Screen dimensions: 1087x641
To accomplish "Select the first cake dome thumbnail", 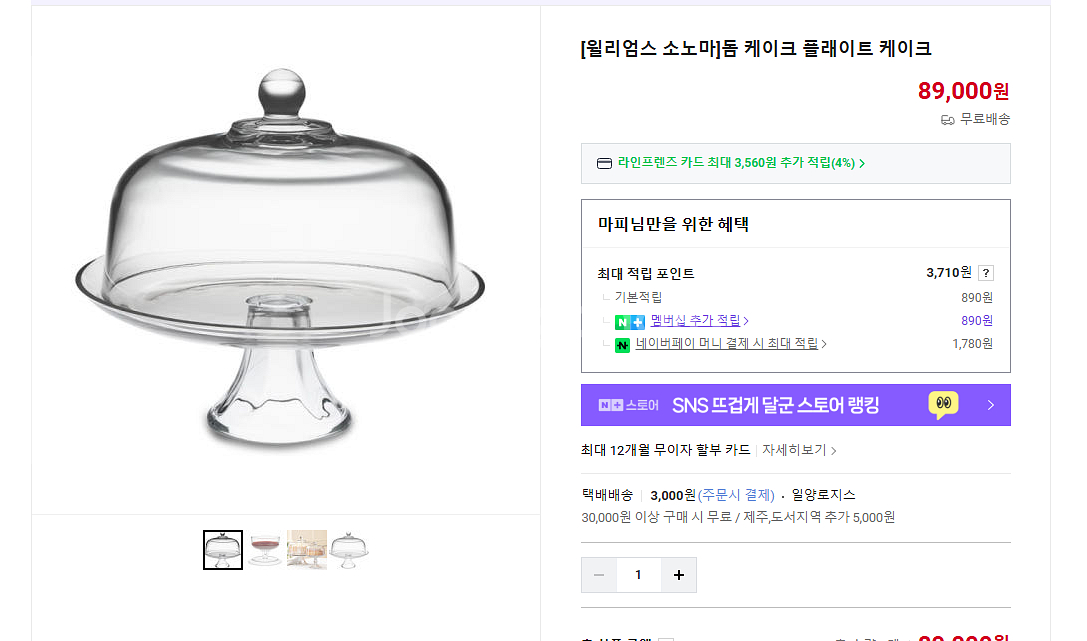I will (223, 549).
